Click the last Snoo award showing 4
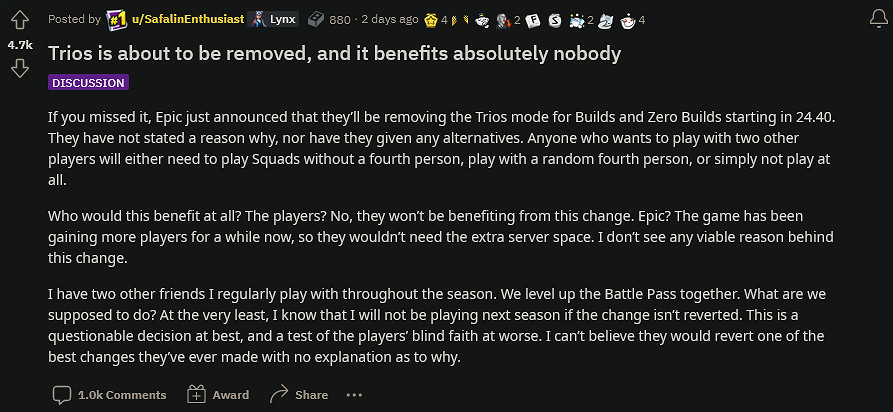893x412 pixels. pyautogui.click(x=627, y=19)
